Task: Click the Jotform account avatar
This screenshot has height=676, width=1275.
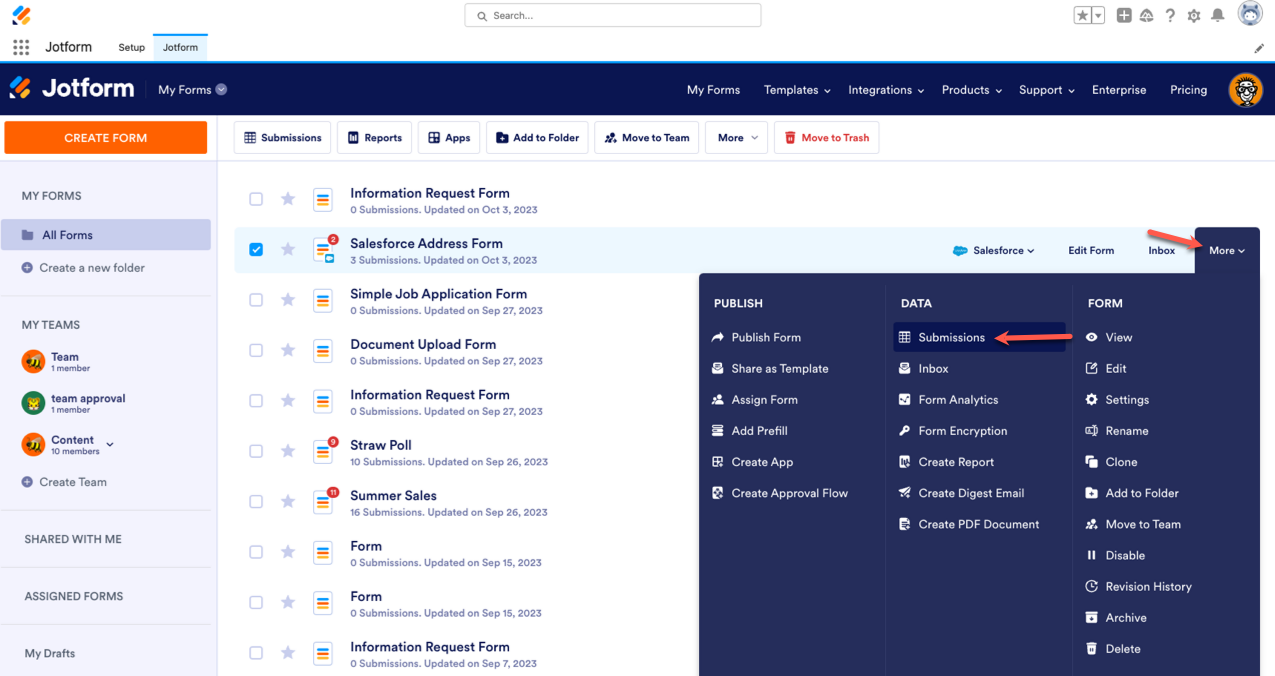Action: 1245,90
